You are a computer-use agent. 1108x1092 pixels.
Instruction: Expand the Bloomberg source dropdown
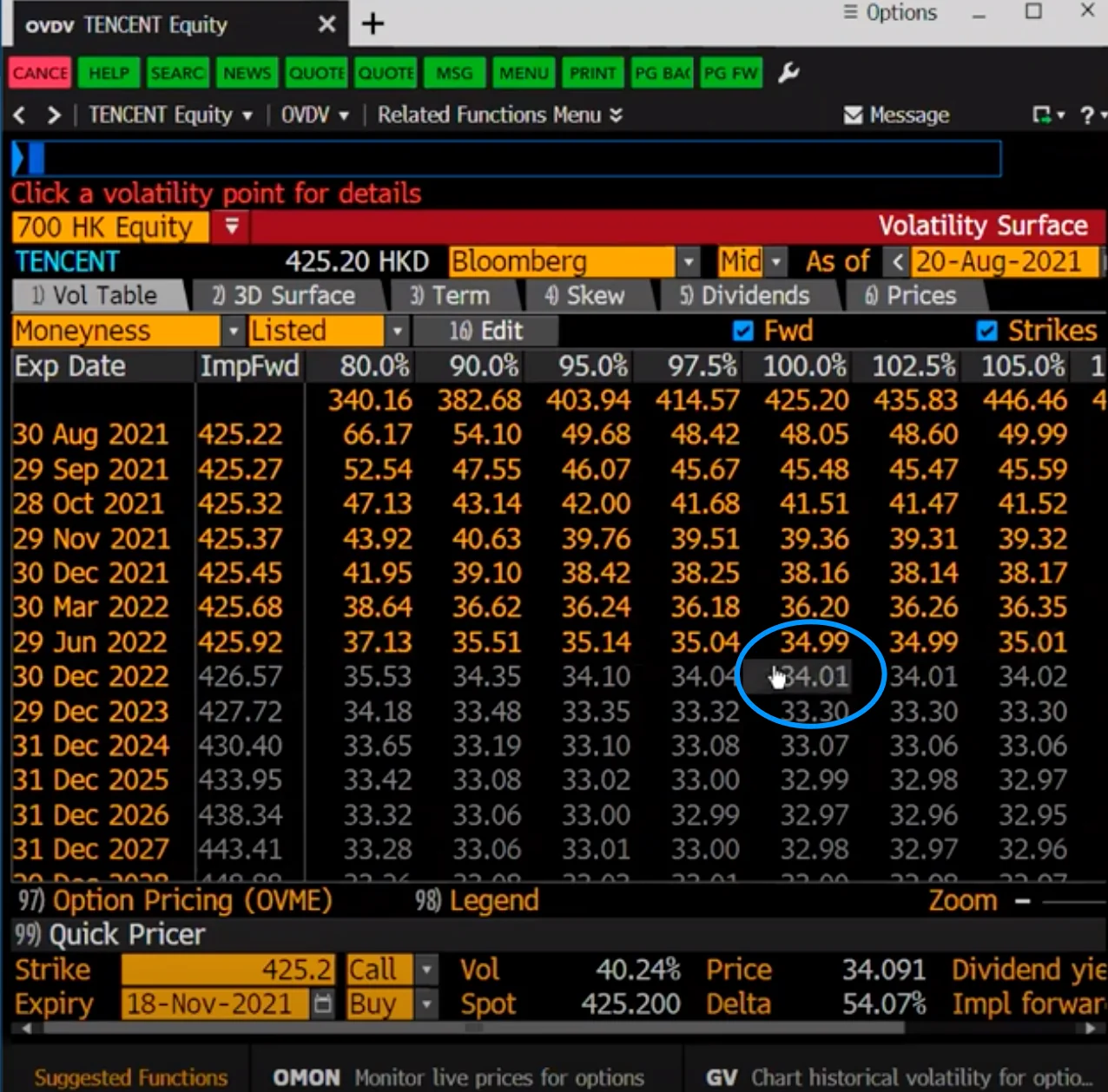point(688,261)
